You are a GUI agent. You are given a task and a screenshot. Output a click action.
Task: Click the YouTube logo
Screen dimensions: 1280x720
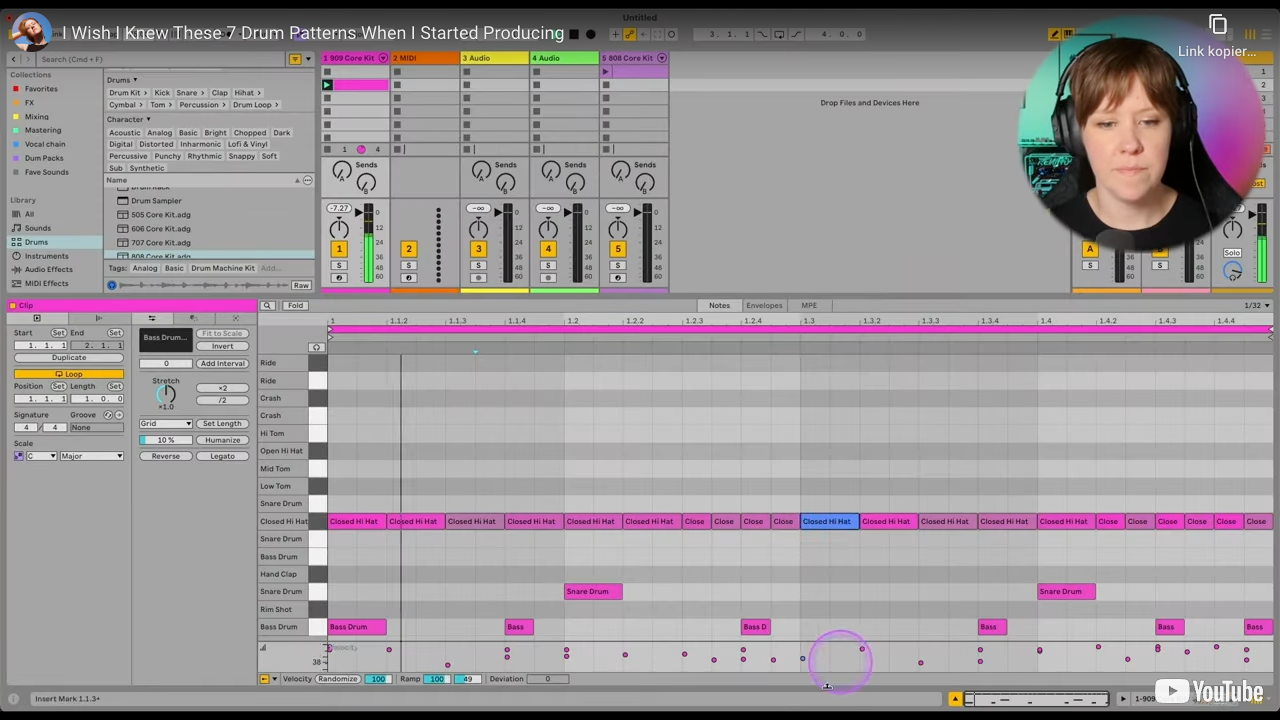tap(1210, 692)
